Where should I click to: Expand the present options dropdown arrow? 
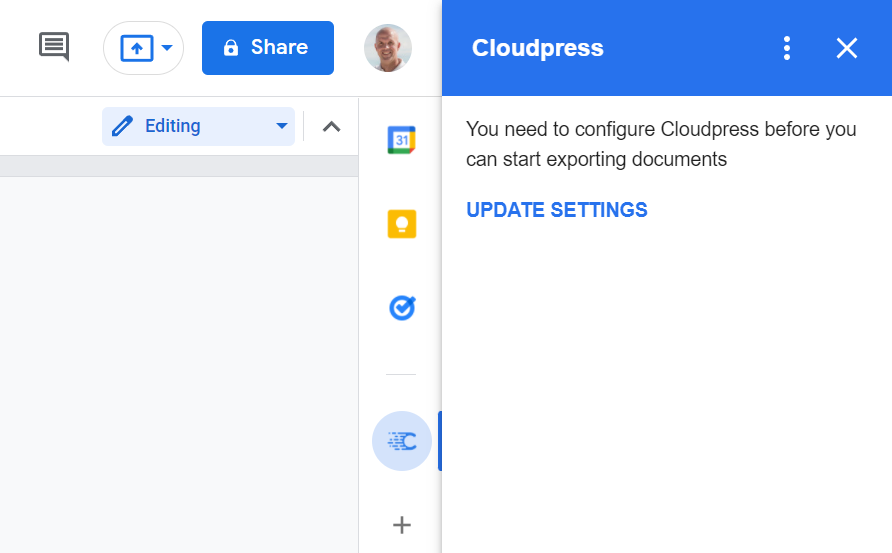pyautogui.click(x=167, y=48)
